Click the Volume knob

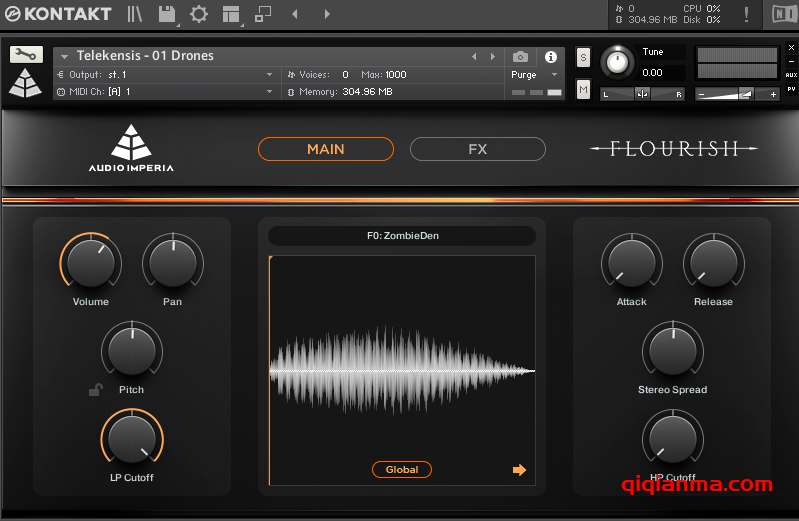(x=91, y=264)
